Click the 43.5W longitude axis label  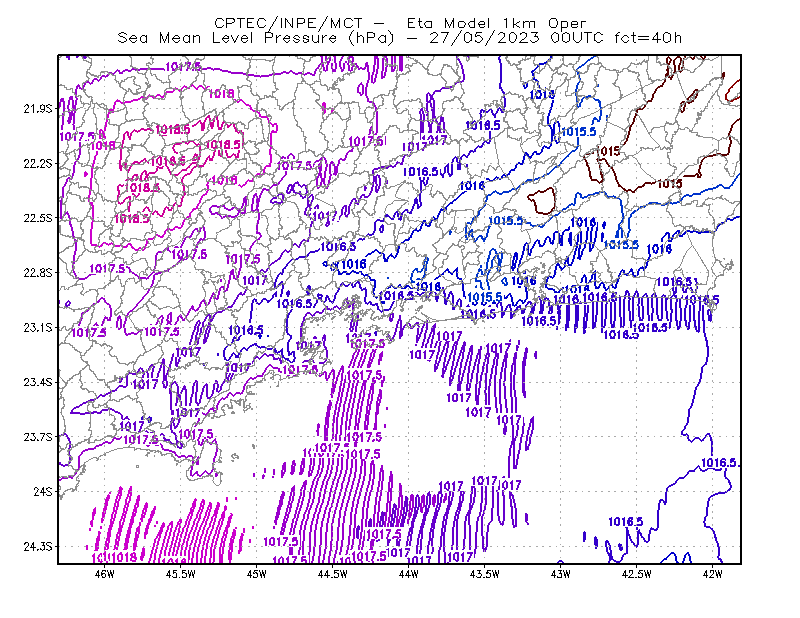[x=485, y=574]
